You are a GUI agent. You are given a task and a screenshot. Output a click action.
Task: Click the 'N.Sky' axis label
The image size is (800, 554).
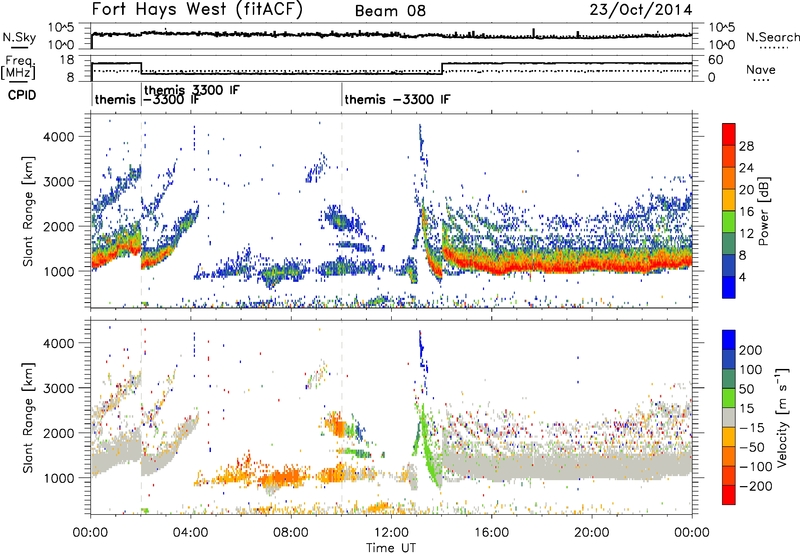19,37
